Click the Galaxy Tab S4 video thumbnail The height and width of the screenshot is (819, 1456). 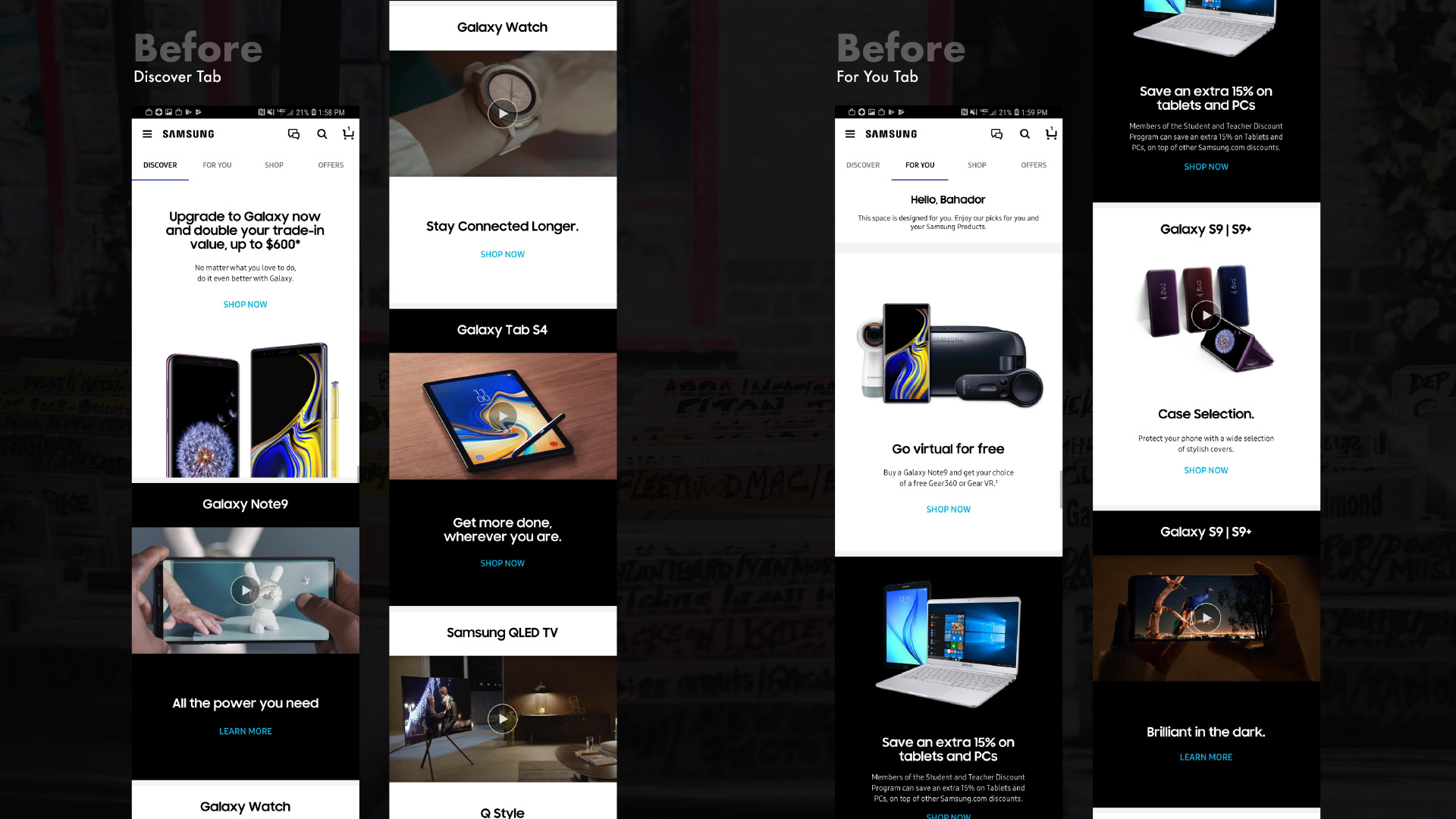503,416
